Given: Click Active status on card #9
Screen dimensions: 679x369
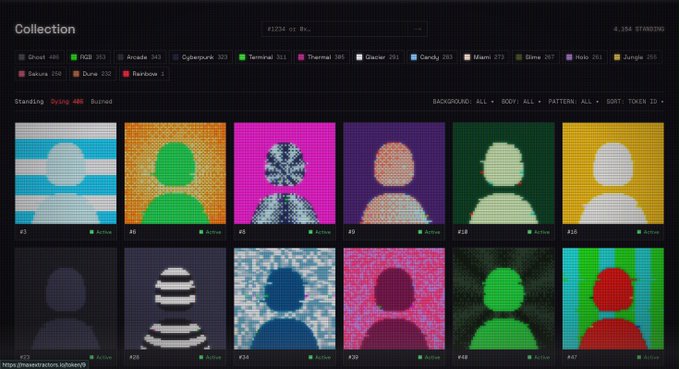Looking at the screenshot, I should pos(429,232).
